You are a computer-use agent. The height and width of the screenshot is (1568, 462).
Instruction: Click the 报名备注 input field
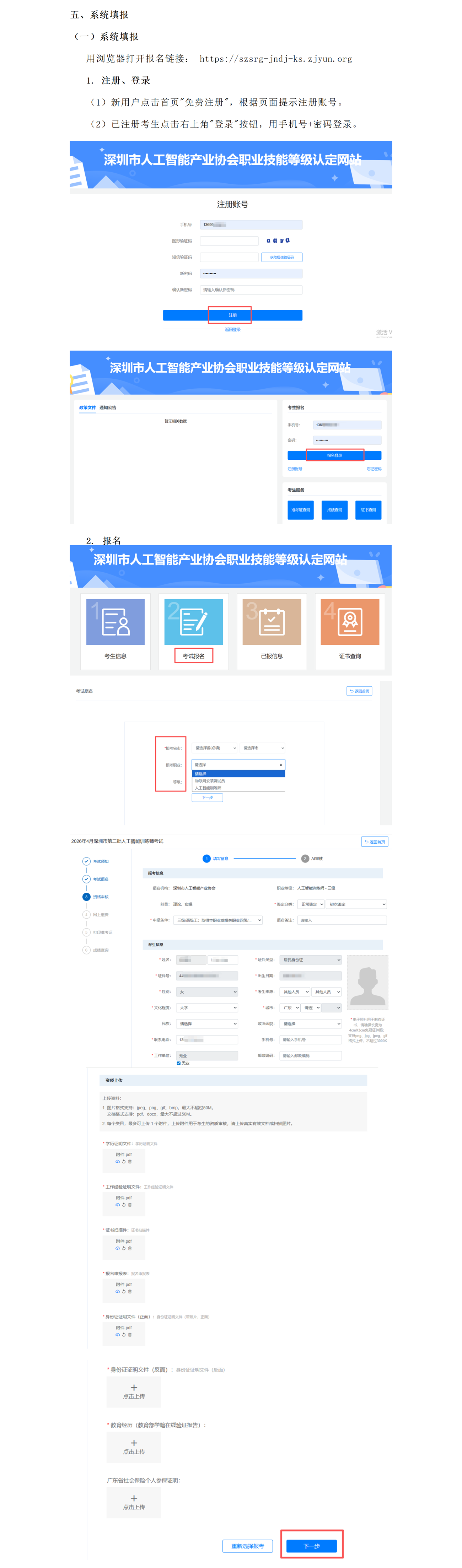pos(342,920)
